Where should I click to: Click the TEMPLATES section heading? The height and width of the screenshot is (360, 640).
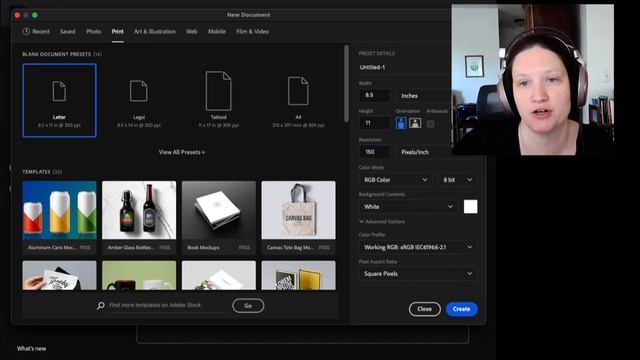(x=36, y=172)
